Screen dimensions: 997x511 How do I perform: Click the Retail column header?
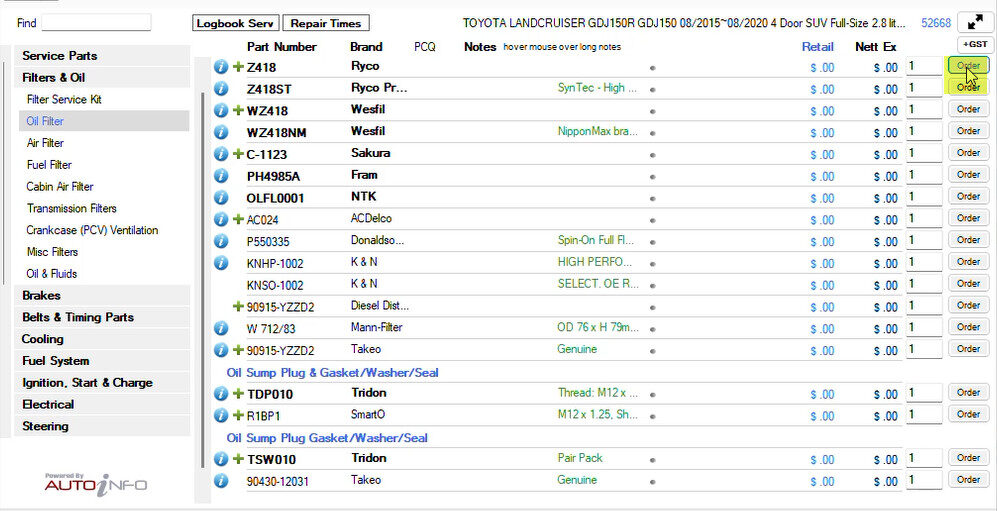point(818,46)
